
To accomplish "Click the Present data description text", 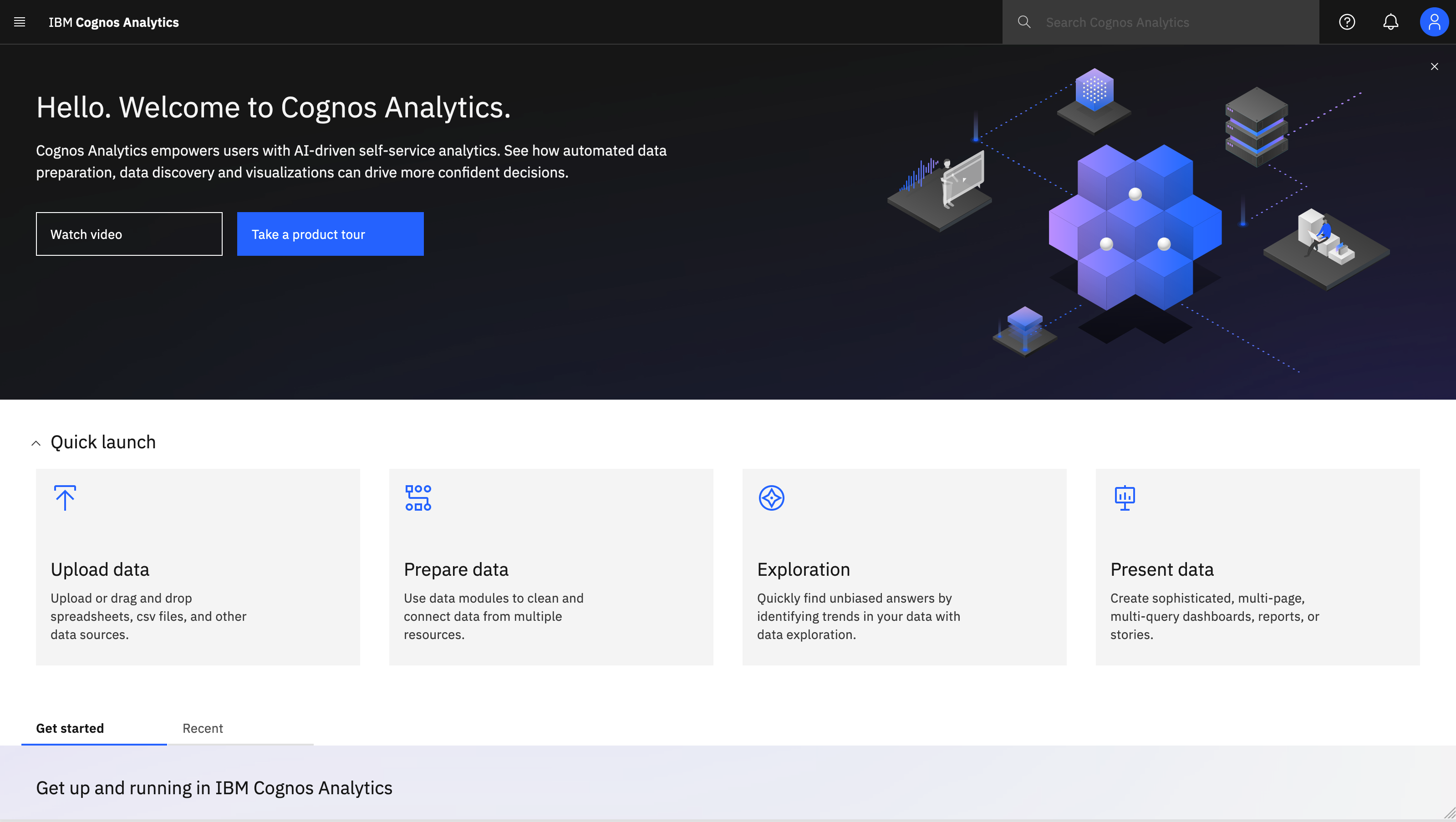I will 1215,616.
